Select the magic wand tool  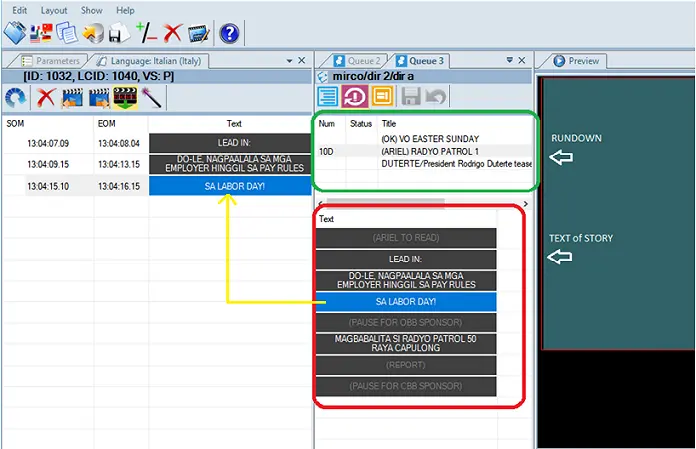(151, 98)
